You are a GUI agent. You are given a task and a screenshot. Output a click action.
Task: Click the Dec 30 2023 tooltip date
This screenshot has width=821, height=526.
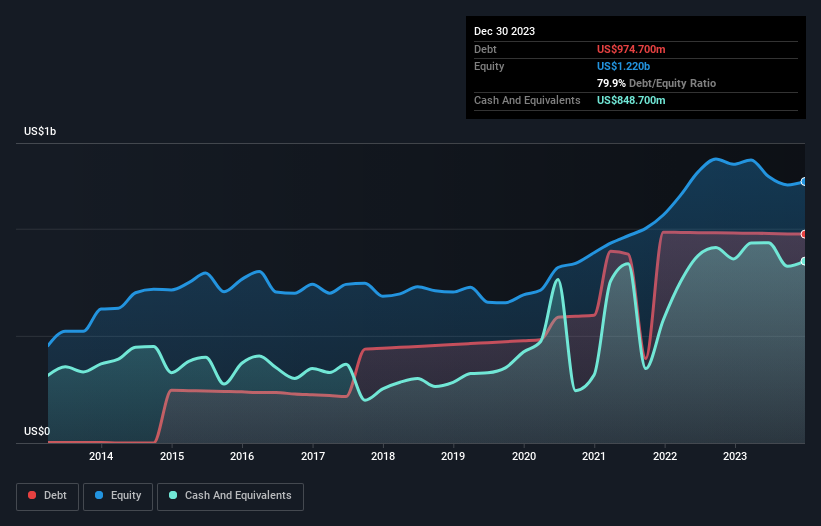pos(504,31)
